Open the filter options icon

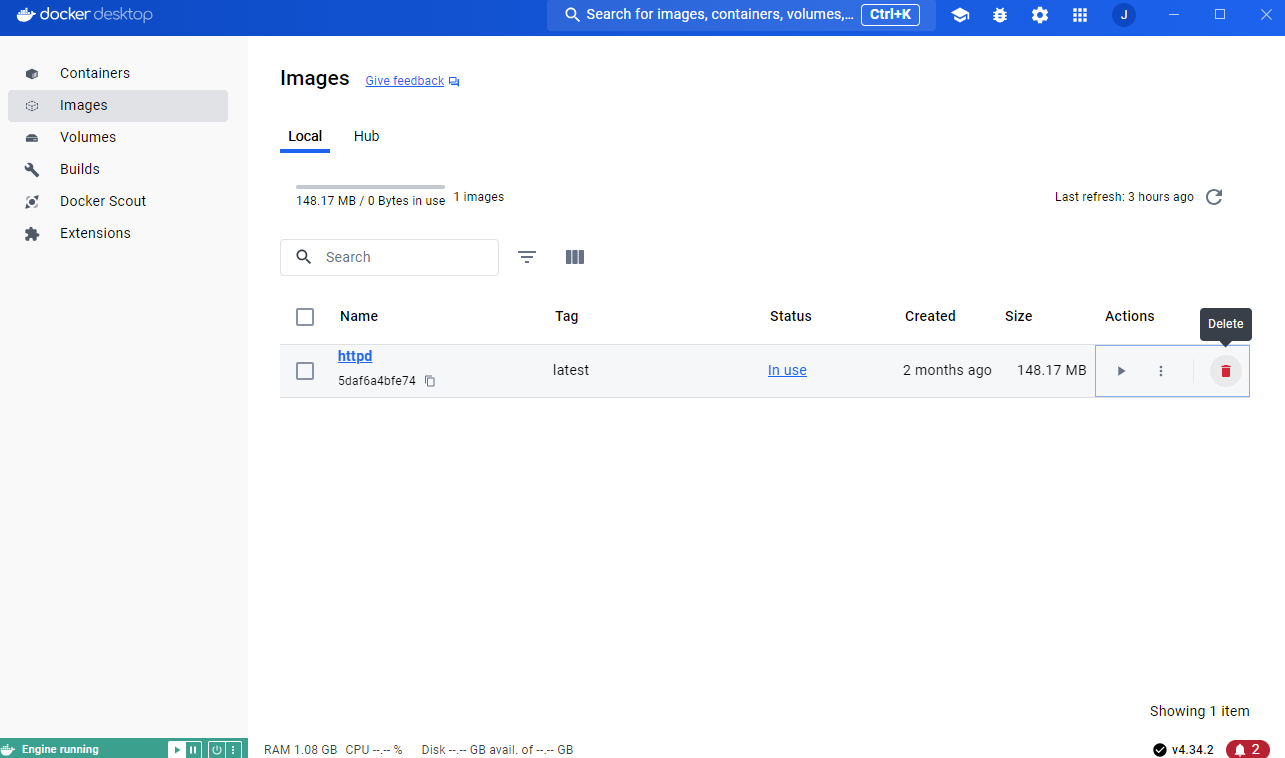[x=527, y=257]
